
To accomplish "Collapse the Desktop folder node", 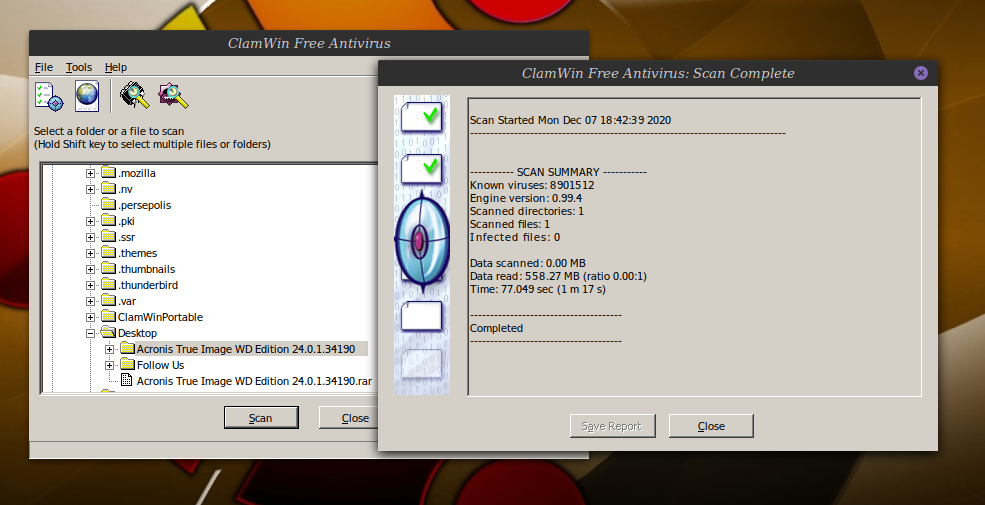I will (x=90, y=334).
